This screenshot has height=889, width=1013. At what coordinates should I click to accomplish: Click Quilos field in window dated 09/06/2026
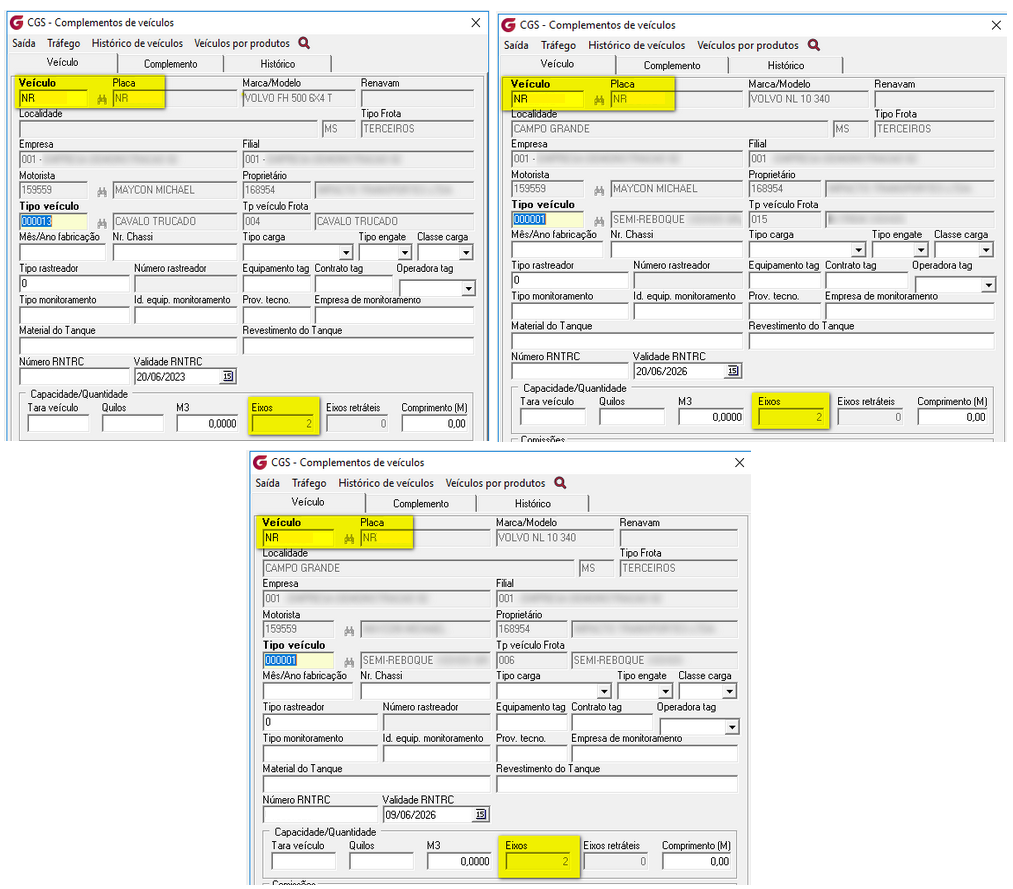tap(381, 861)
